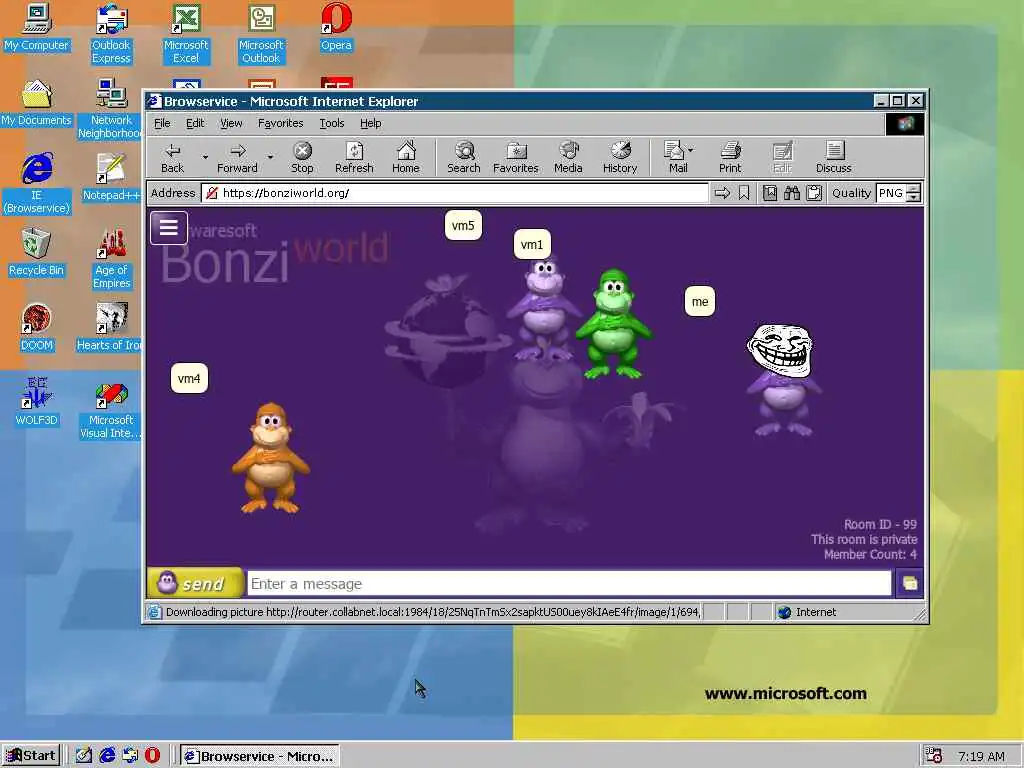Click the Quality PNG value field
The width and height of the screenshot is (1024, 768).
tap(891, 193)
